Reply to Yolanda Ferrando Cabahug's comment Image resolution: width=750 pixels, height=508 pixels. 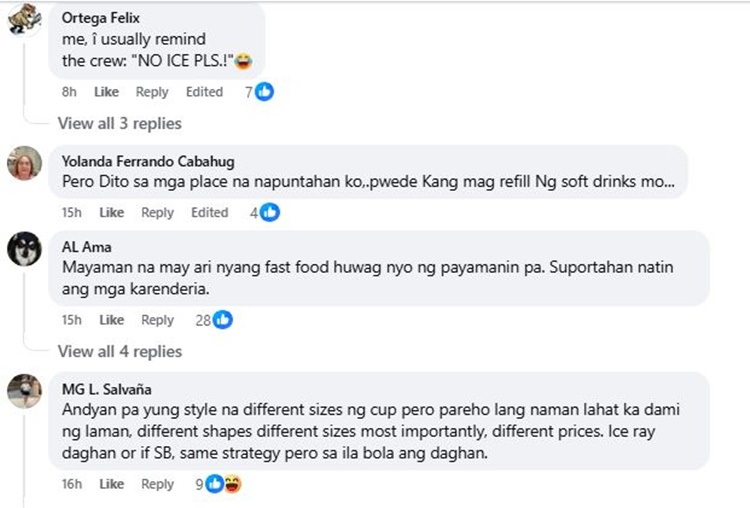157,212
